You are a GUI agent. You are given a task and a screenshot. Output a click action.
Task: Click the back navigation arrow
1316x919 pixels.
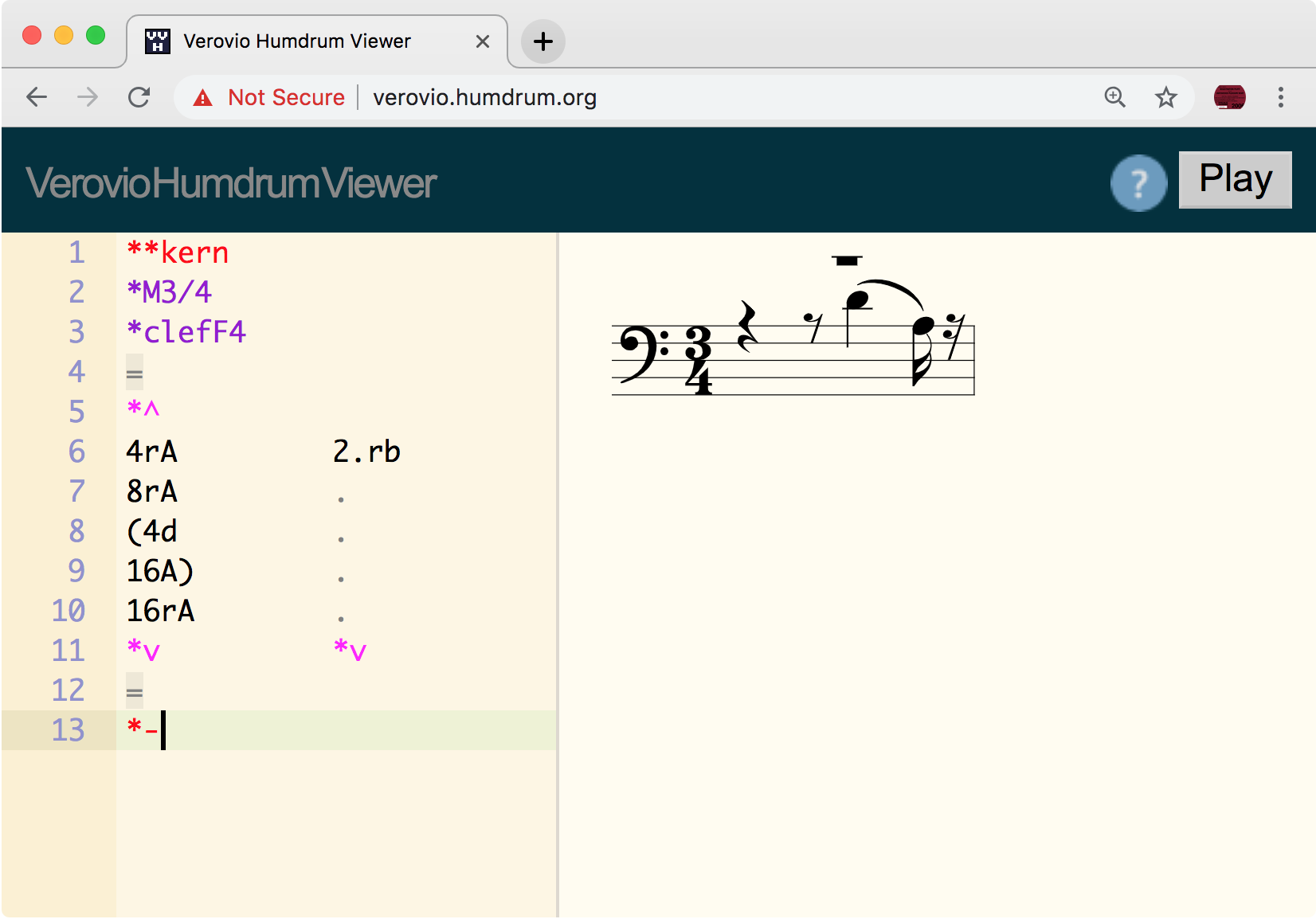pos(37,97)
